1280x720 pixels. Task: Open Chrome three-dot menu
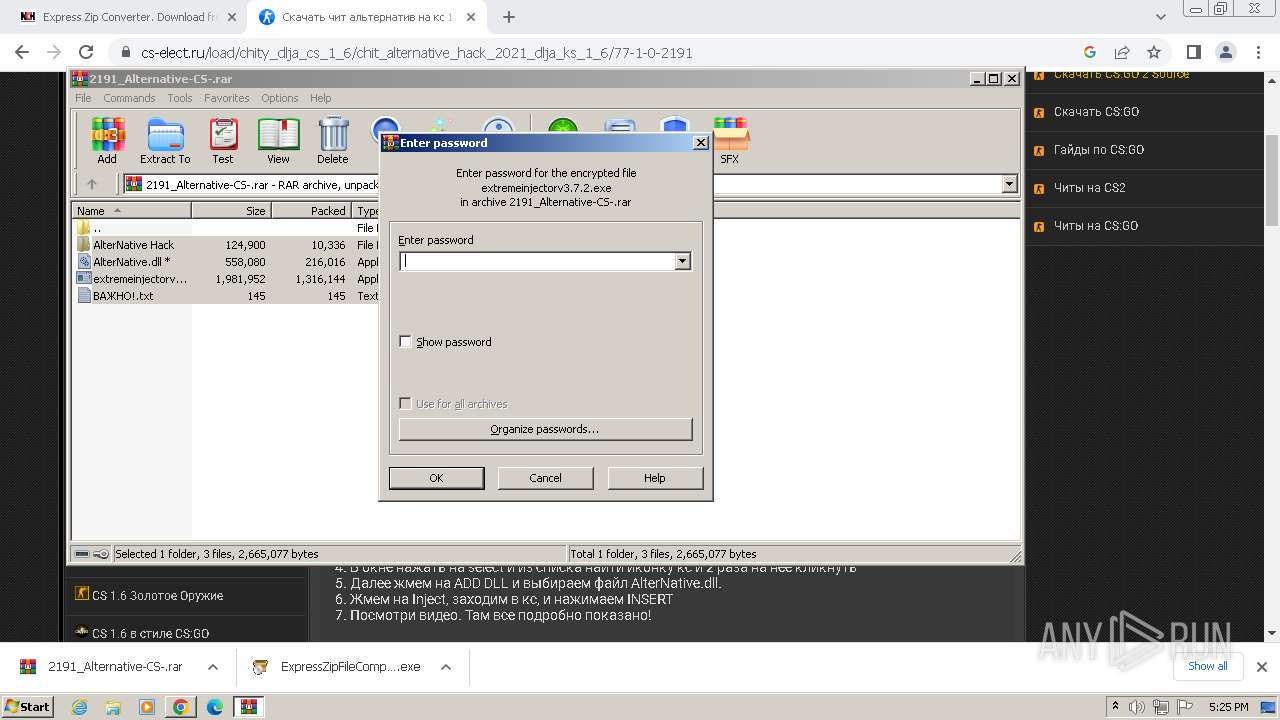point(1258,52)
